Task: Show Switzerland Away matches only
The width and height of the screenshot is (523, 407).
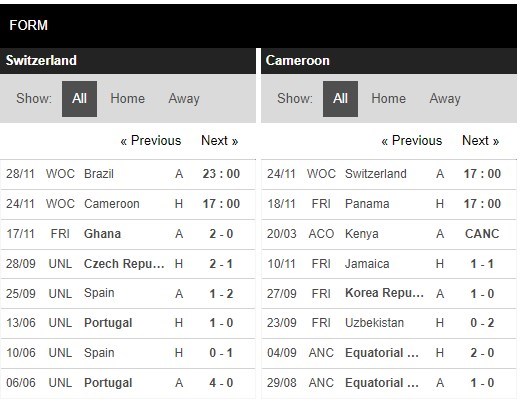Action: click(x=184, y=99)
